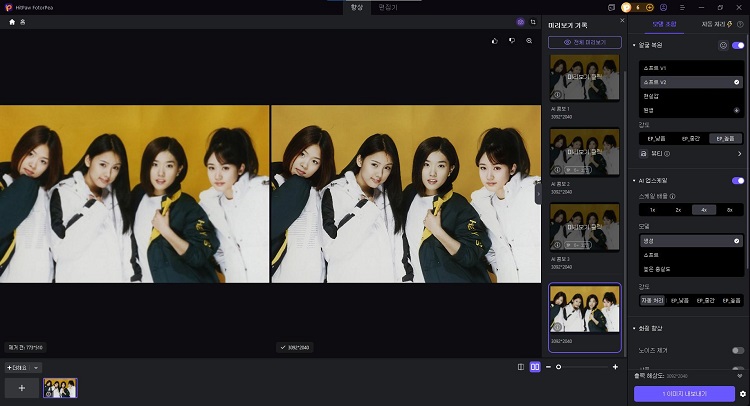Click the minus zoom out icon
The width and height of the screenshot is (750, 406).
click(x=548, y=367)
